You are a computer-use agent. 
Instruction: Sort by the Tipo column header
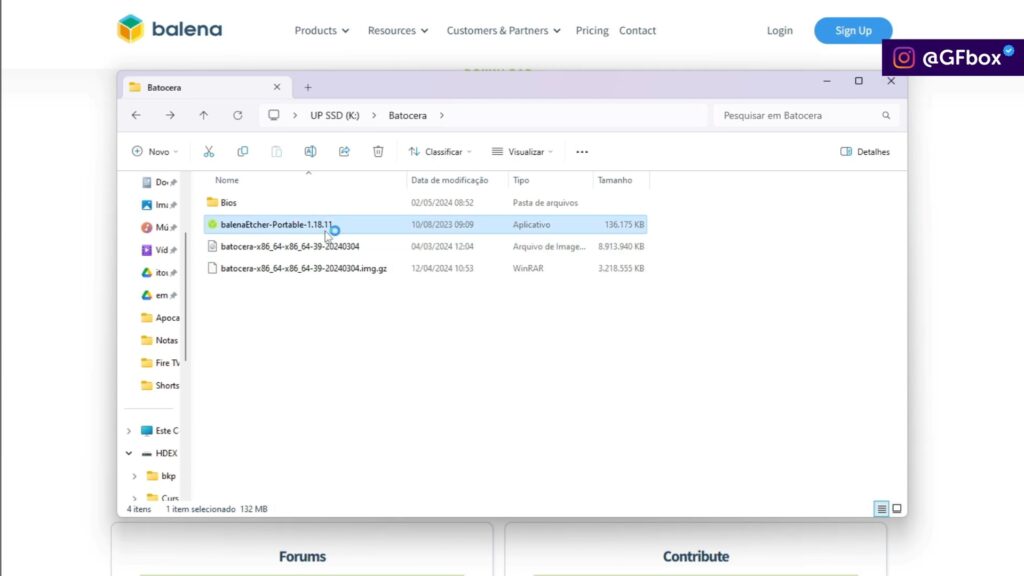click(520, 180)
